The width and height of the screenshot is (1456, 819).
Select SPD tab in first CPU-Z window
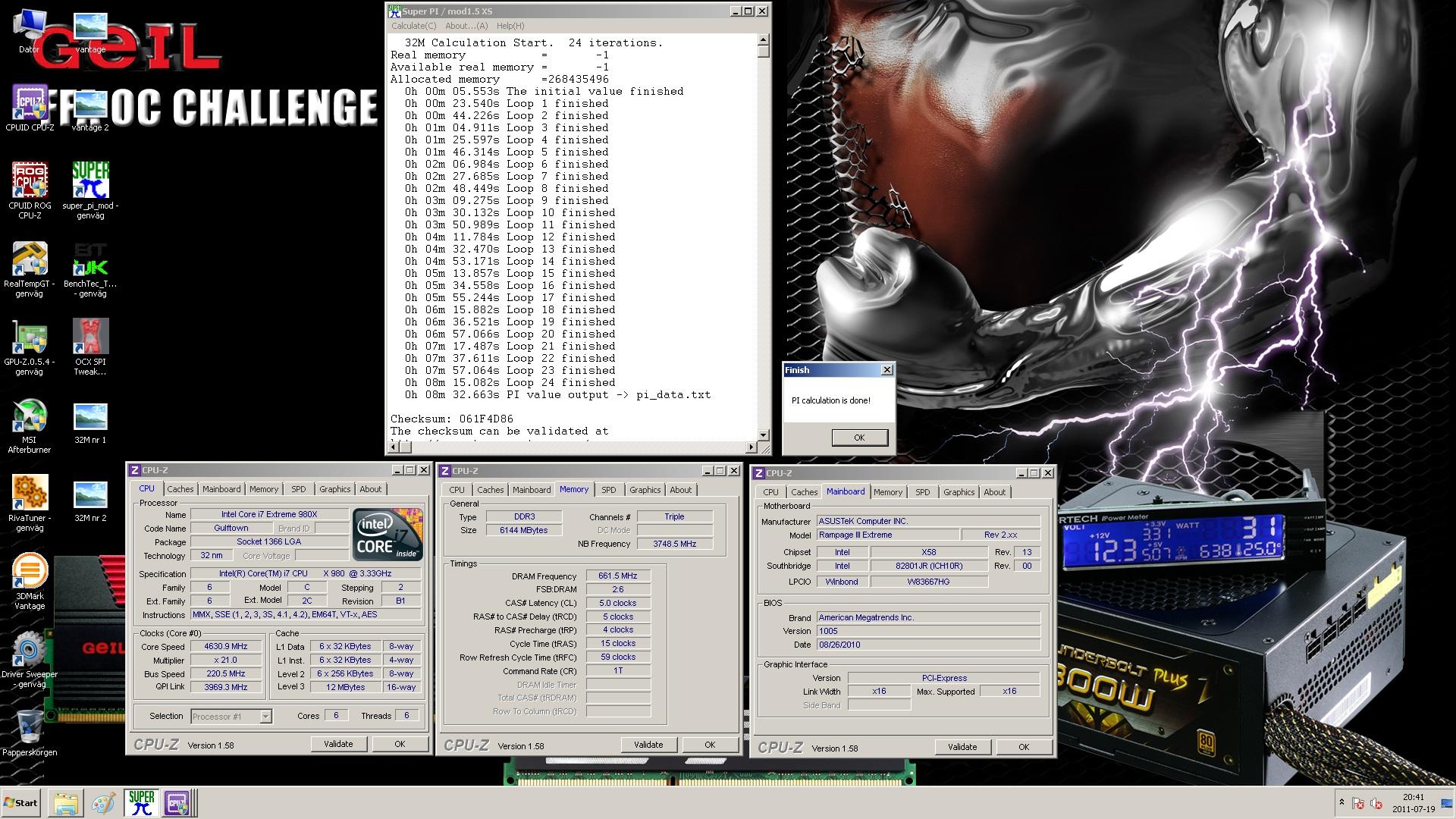click(x=299, y=489)
